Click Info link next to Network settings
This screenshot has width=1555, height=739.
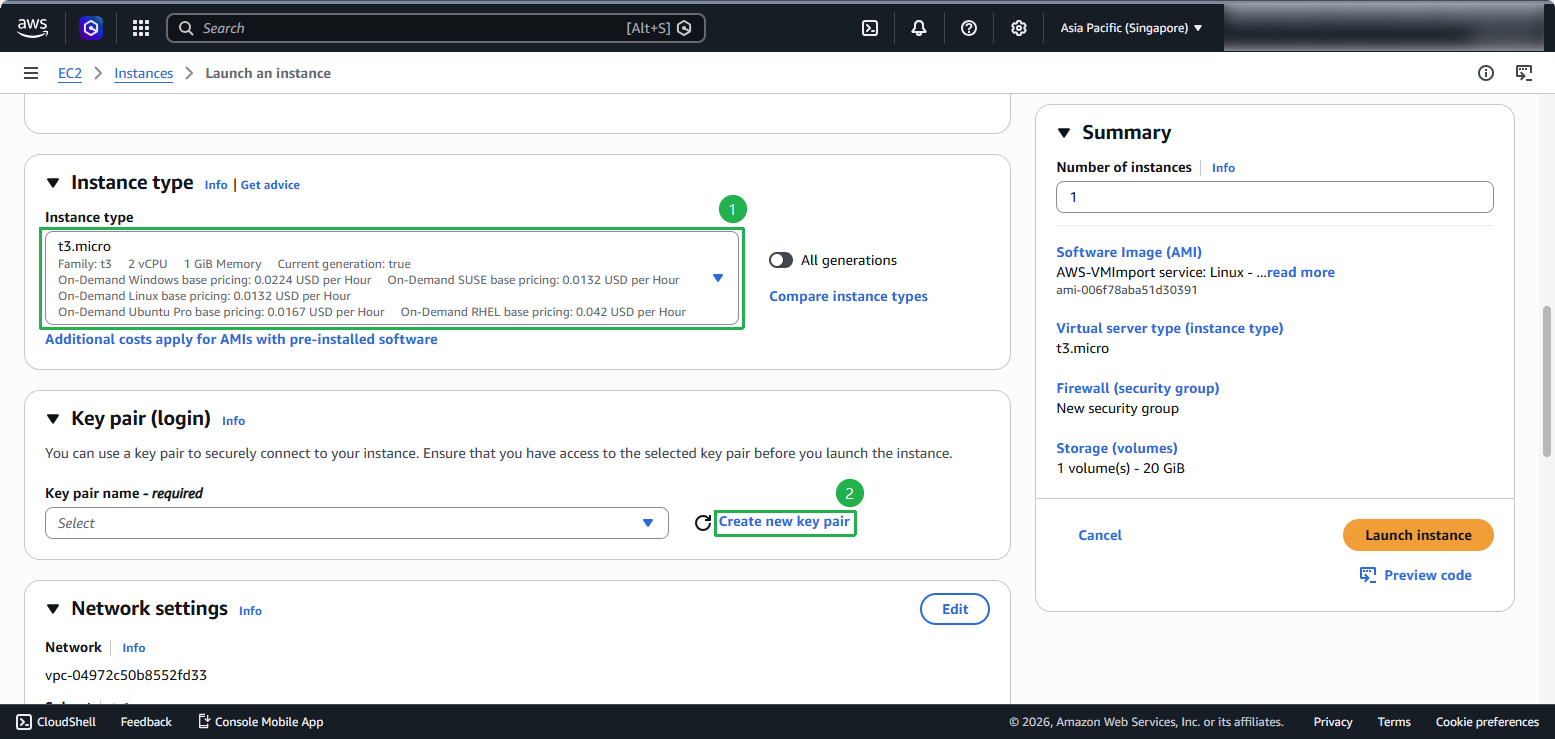tap(250, 611)
